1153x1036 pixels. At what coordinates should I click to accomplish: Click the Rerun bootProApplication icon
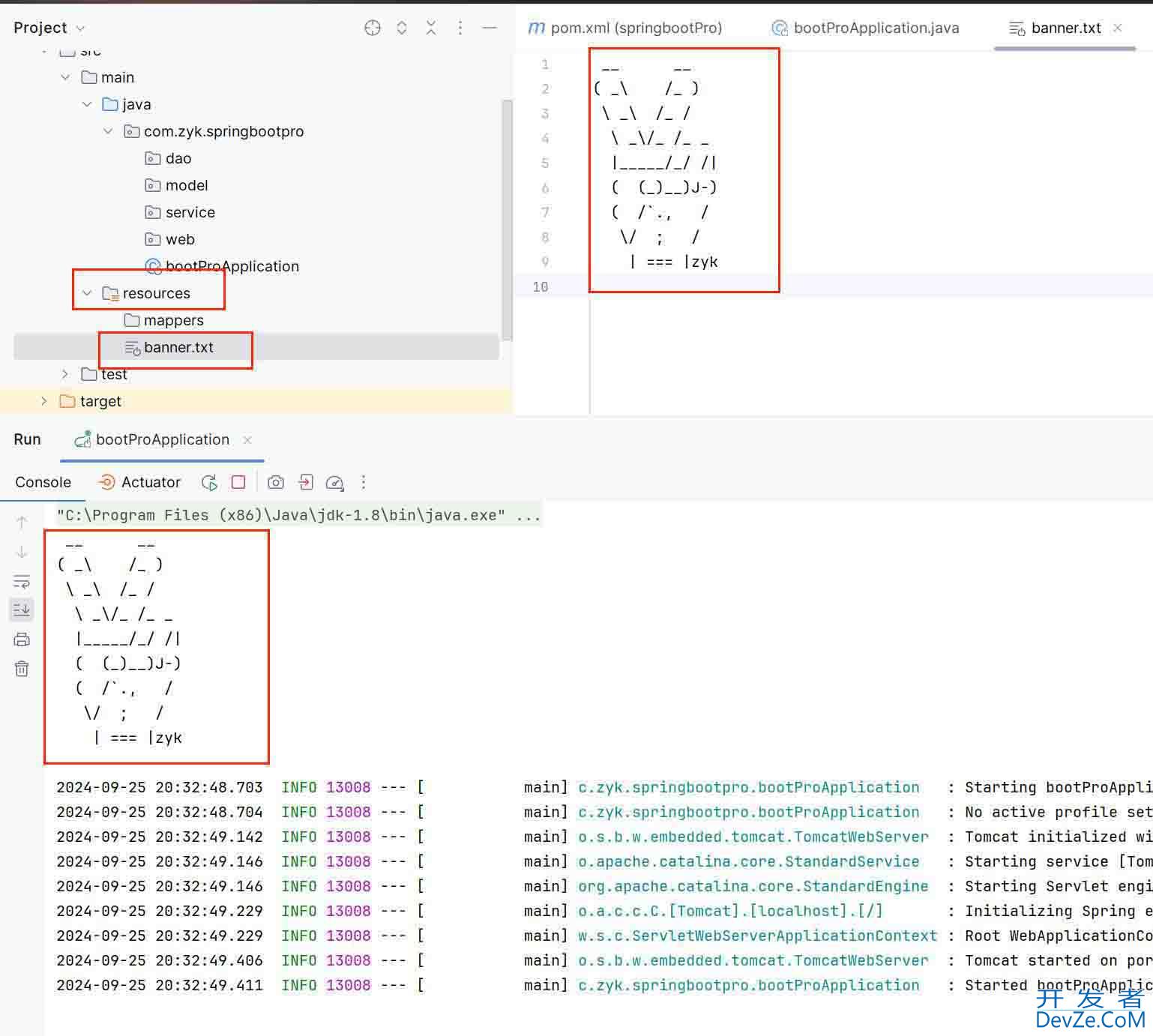[x=209, y=482]
